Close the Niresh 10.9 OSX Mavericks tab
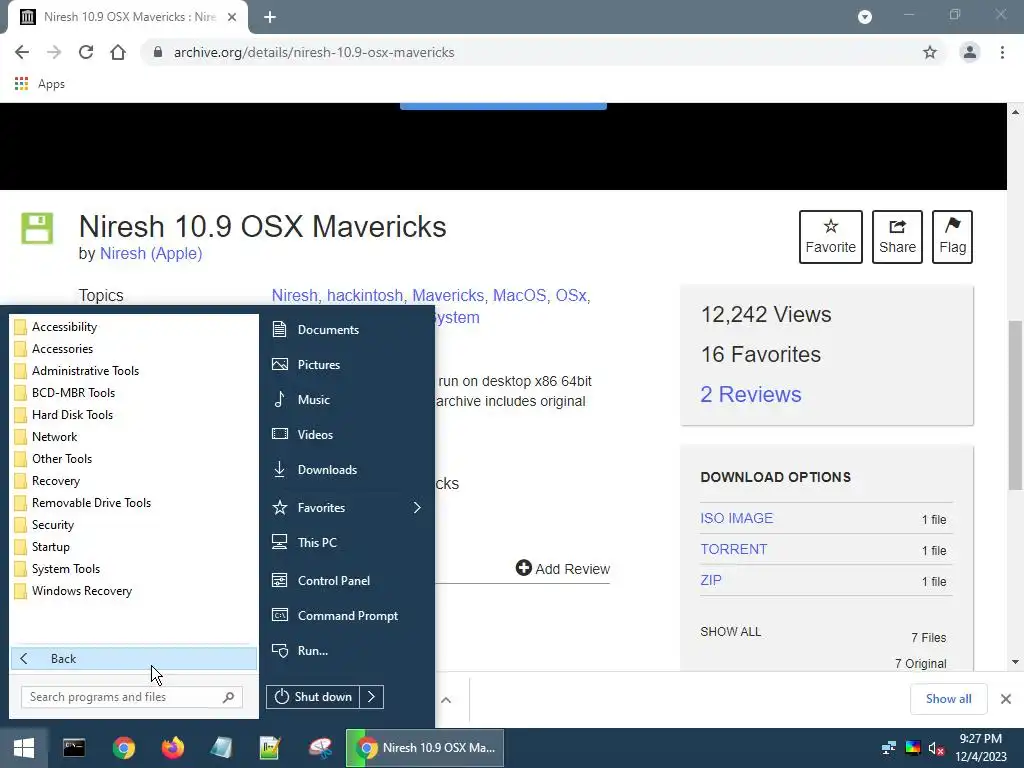The width and height of the screenshot is (1024, 768). pos(232,17)
